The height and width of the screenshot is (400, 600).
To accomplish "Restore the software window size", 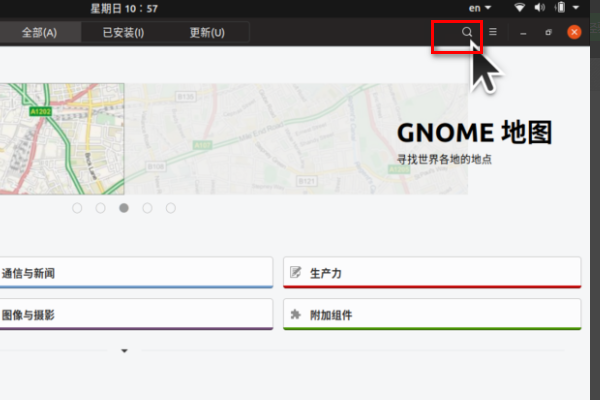I will pyautogui.click(x=548, y=32).
